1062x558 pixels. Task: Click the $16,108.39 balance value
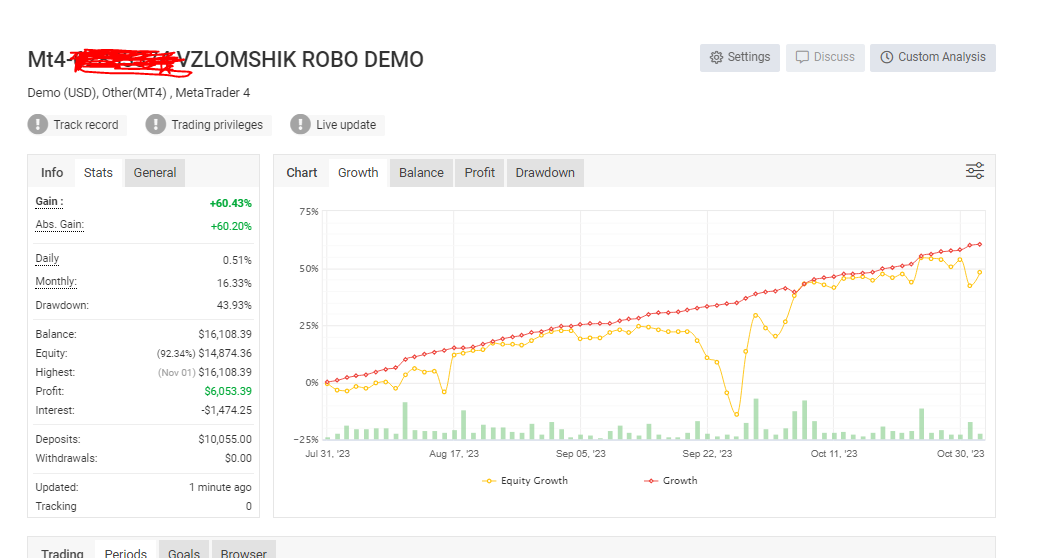point(225,335)
